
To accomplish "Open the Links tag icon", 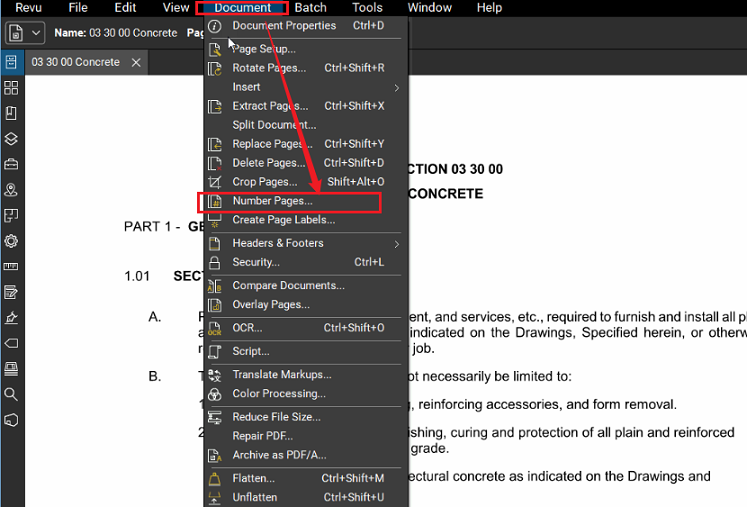I will 11,343.
